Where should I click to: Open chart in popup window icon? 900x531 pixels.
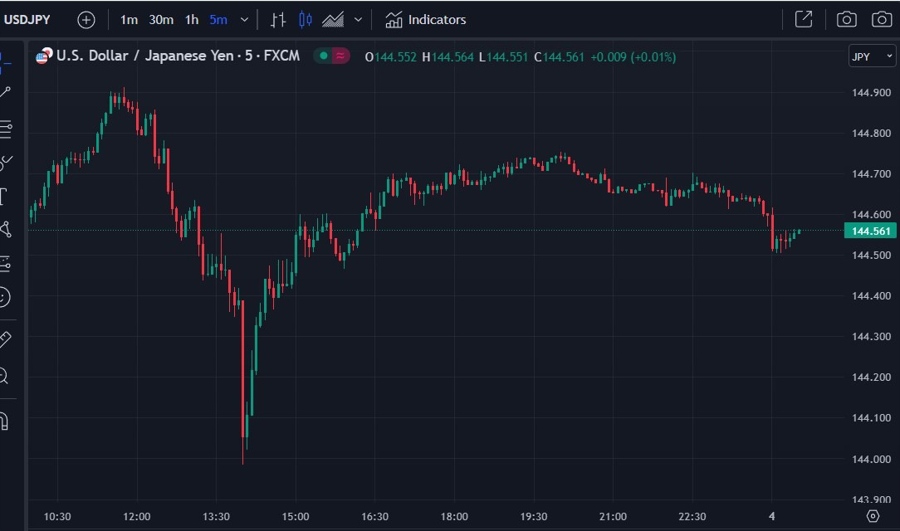click(804, 20)
